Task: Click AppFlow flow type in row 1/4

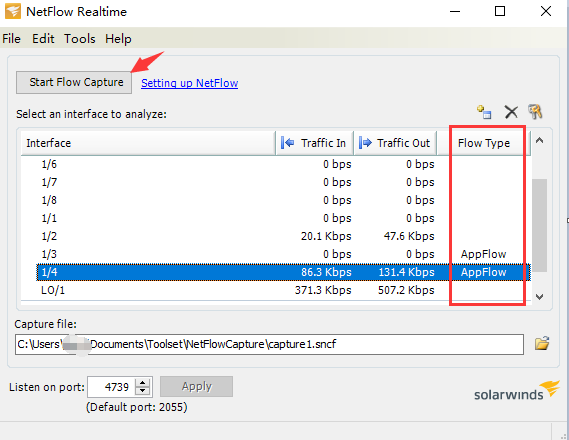Action: [483, 272]
